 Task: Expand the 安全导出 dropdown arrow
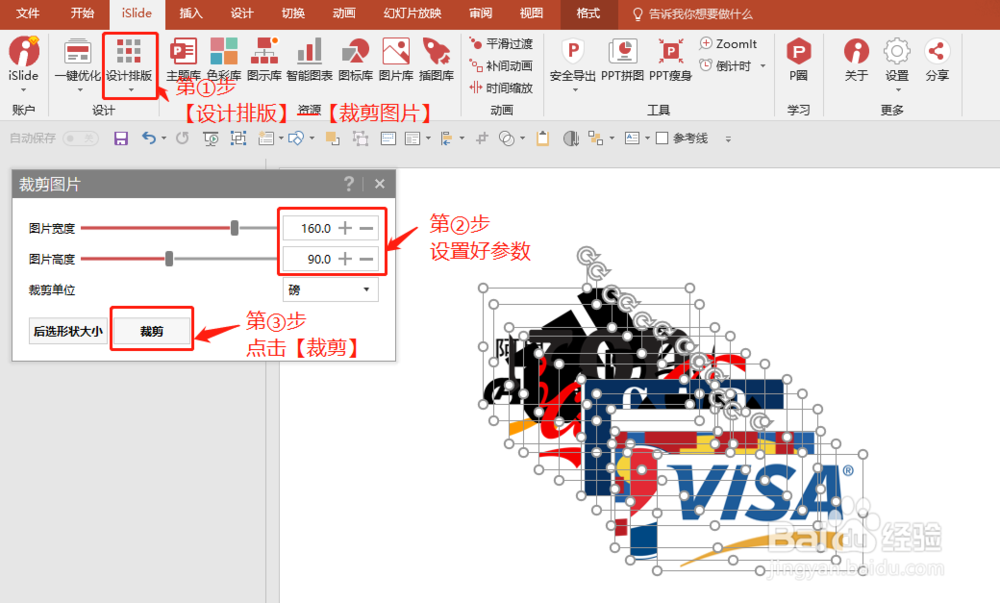tap(575, 90)
